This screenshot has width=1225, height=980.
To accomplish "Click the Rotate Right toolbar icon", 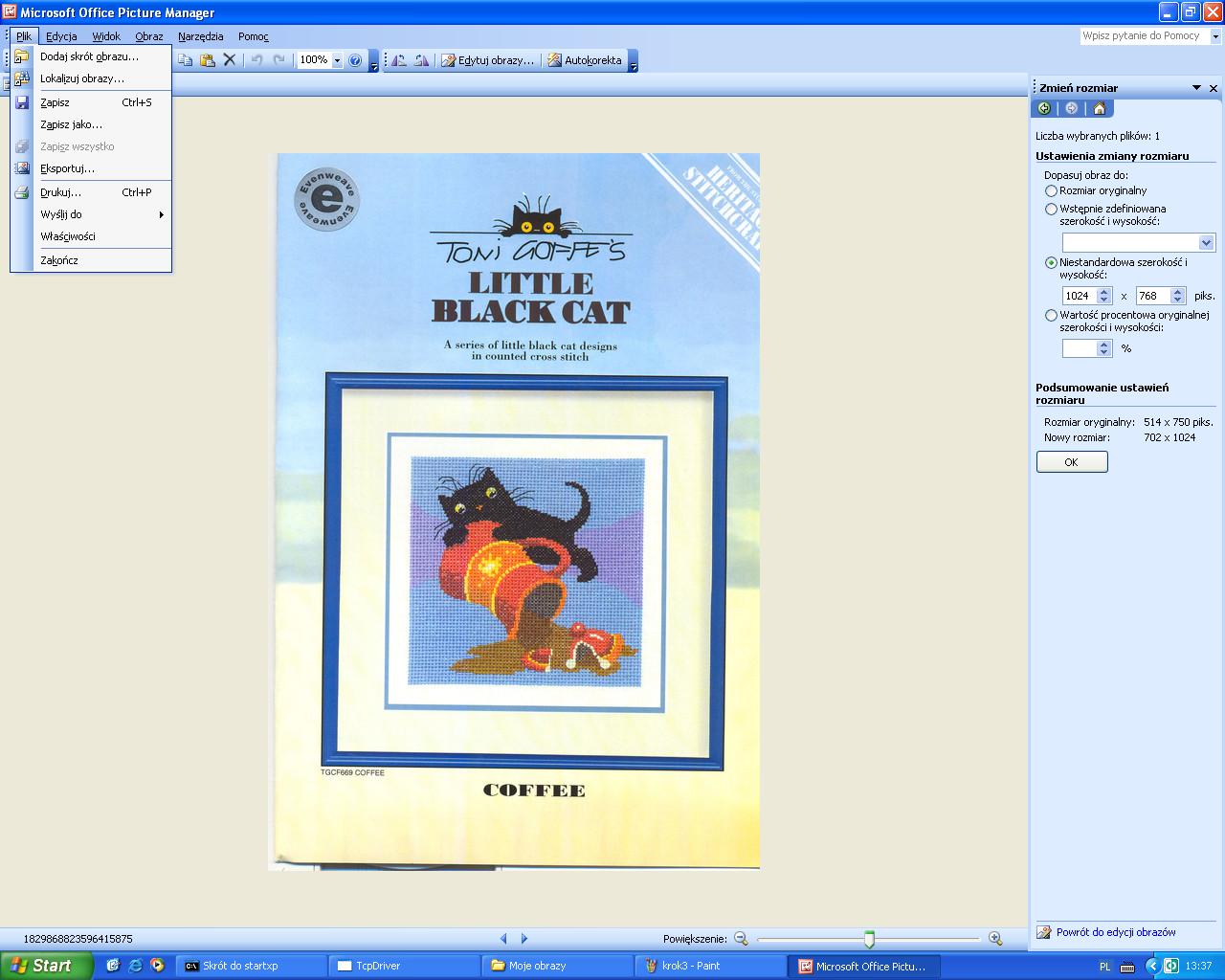I will [x=421, y=60].
